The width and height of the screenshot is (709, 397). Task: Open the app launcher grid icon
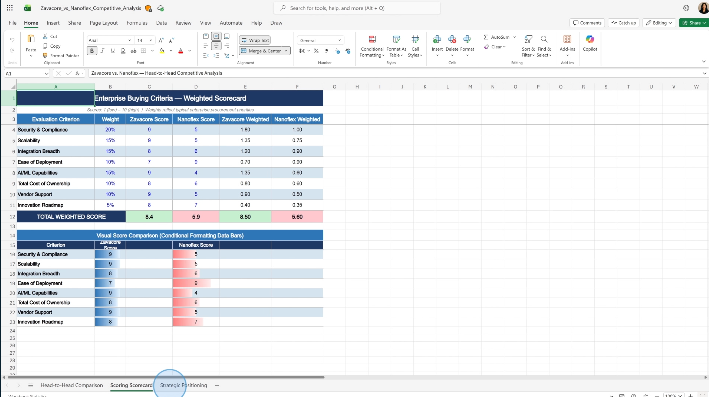(x=9, y=8)
